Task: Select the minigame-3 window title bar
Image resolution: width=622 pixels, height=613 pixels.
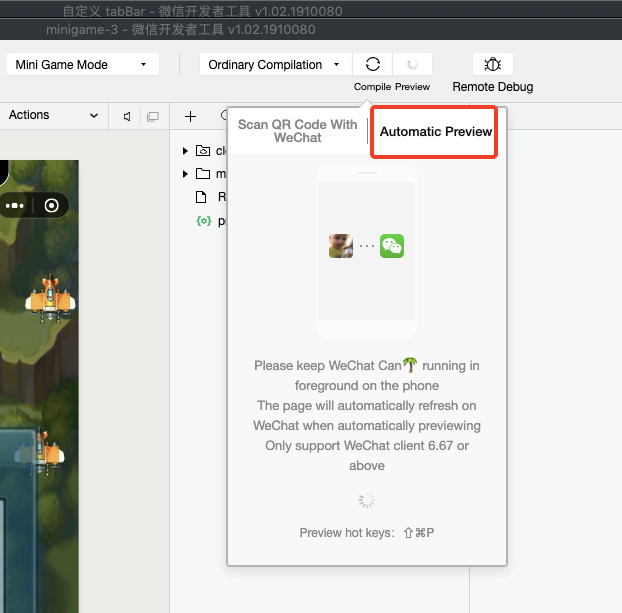Action: (311, 30)
